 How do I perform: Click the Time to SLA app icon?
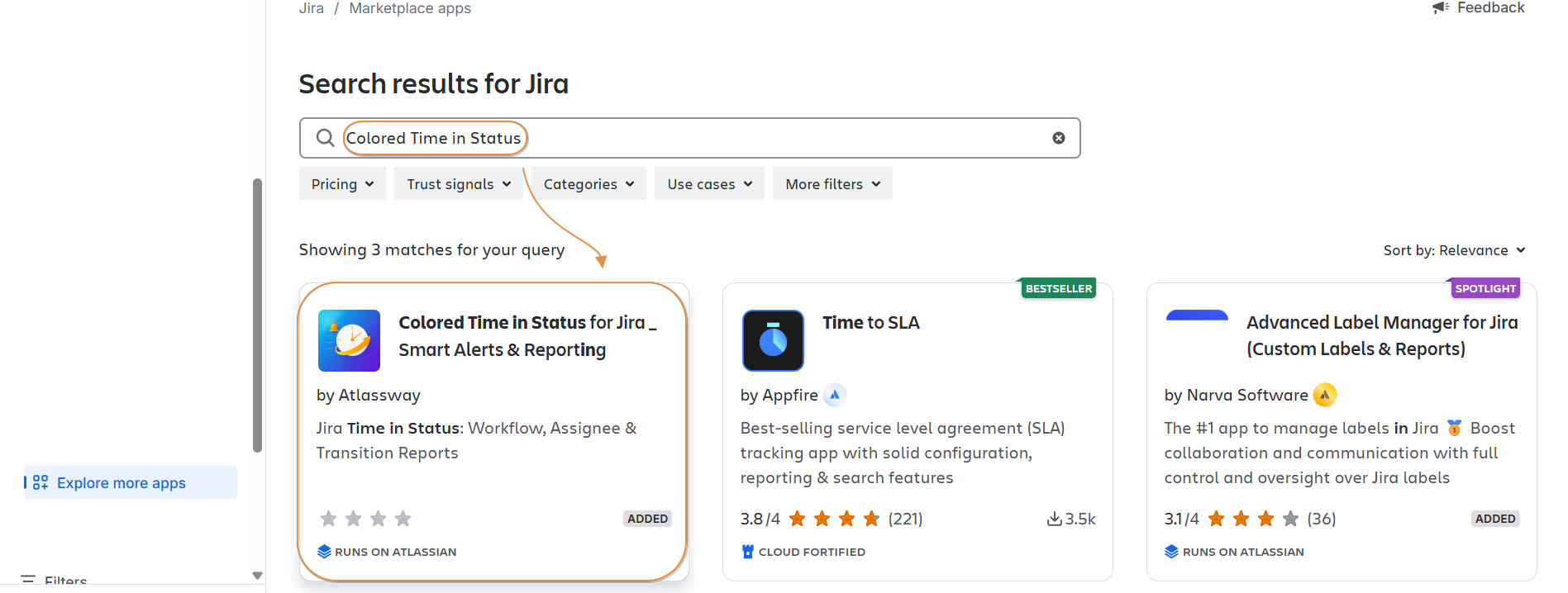pyautogui.click(x=773, y=340)
